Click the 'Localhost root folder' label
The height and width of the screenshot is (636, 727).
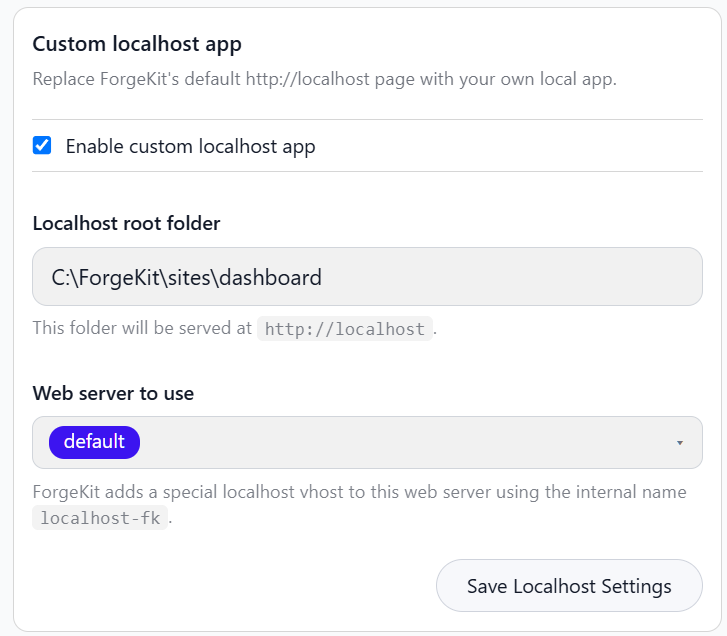tap(126, 223)
